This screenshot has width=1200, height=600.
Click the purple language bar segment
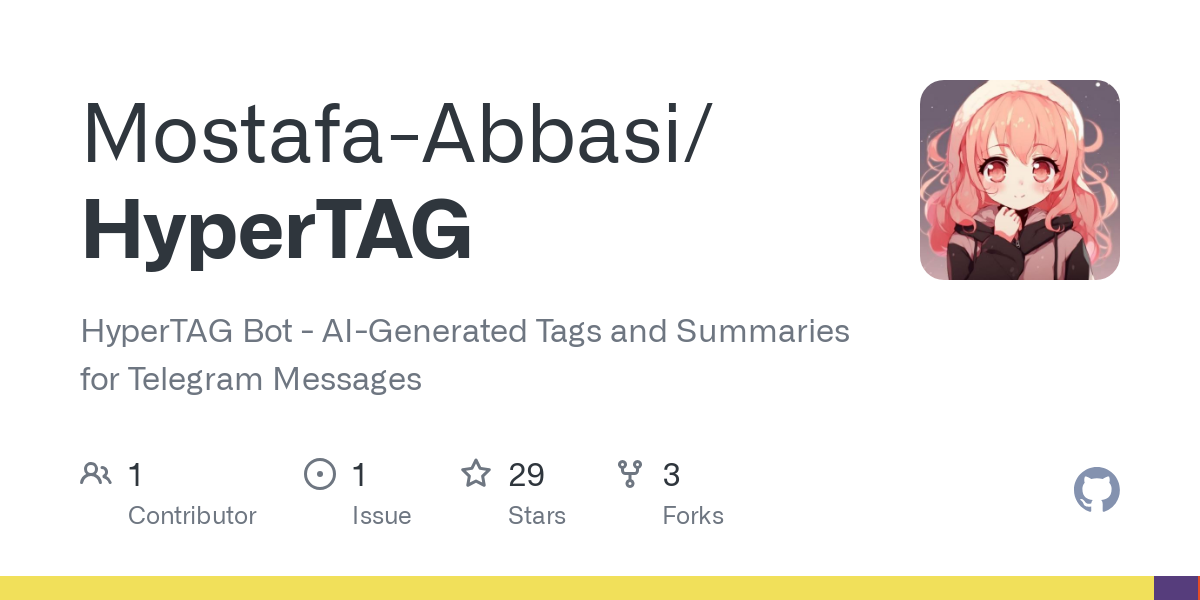click(x=1175, y=588)
